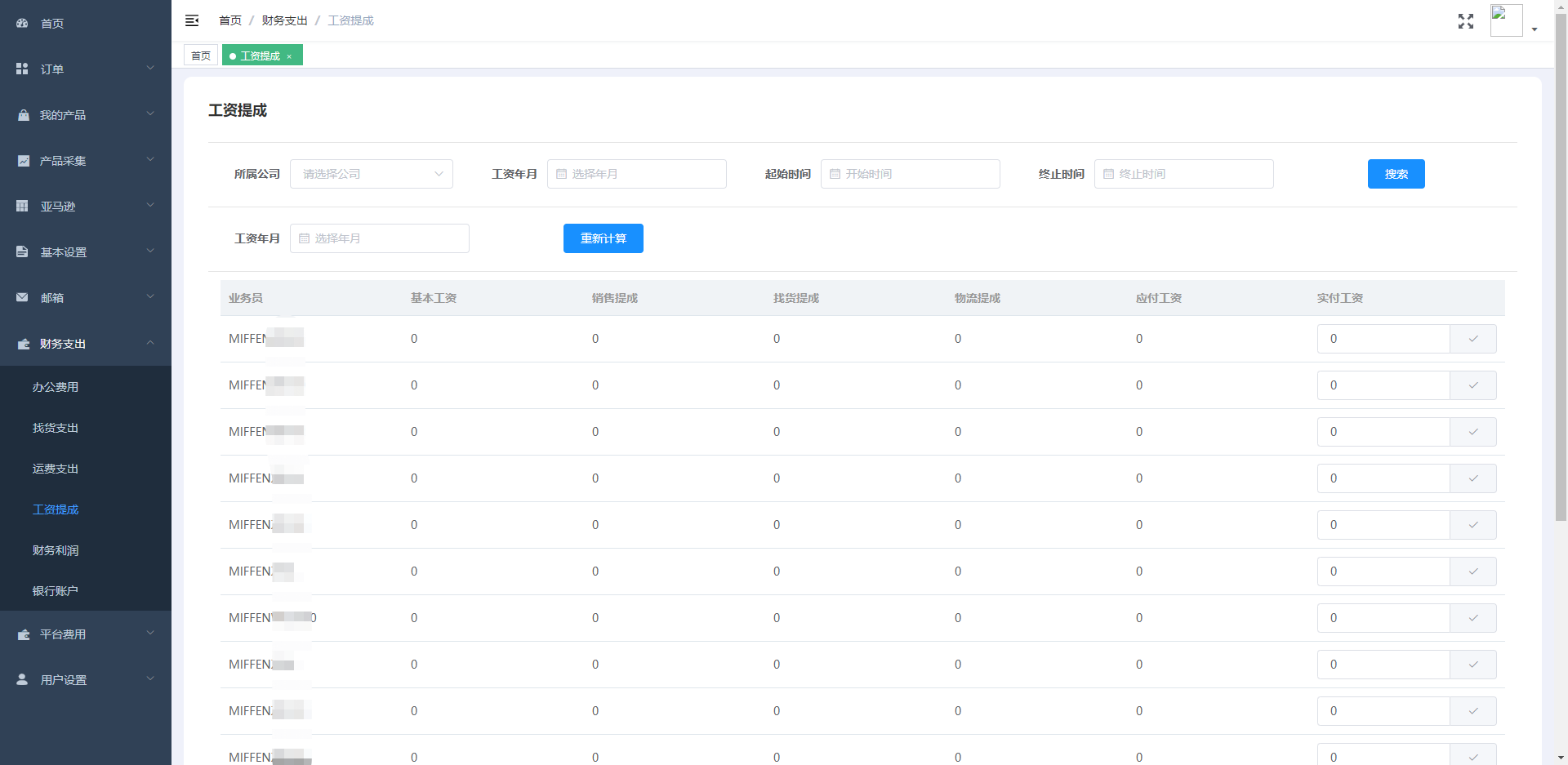Collapse the 财务支出 sidebar menu

point(85,344)
